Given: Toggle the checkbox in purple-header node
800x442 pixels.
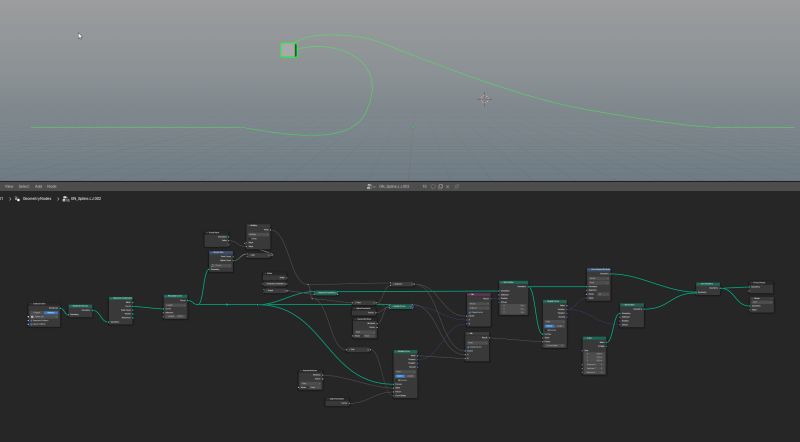Looking at the screenshot, I should [x=470, y=312].
